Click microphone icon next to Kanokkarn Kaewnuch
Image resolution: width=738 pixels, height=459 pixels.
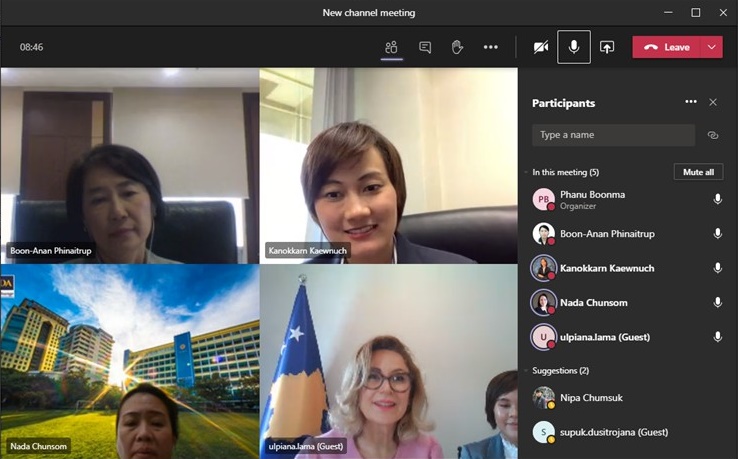[717, 268]
